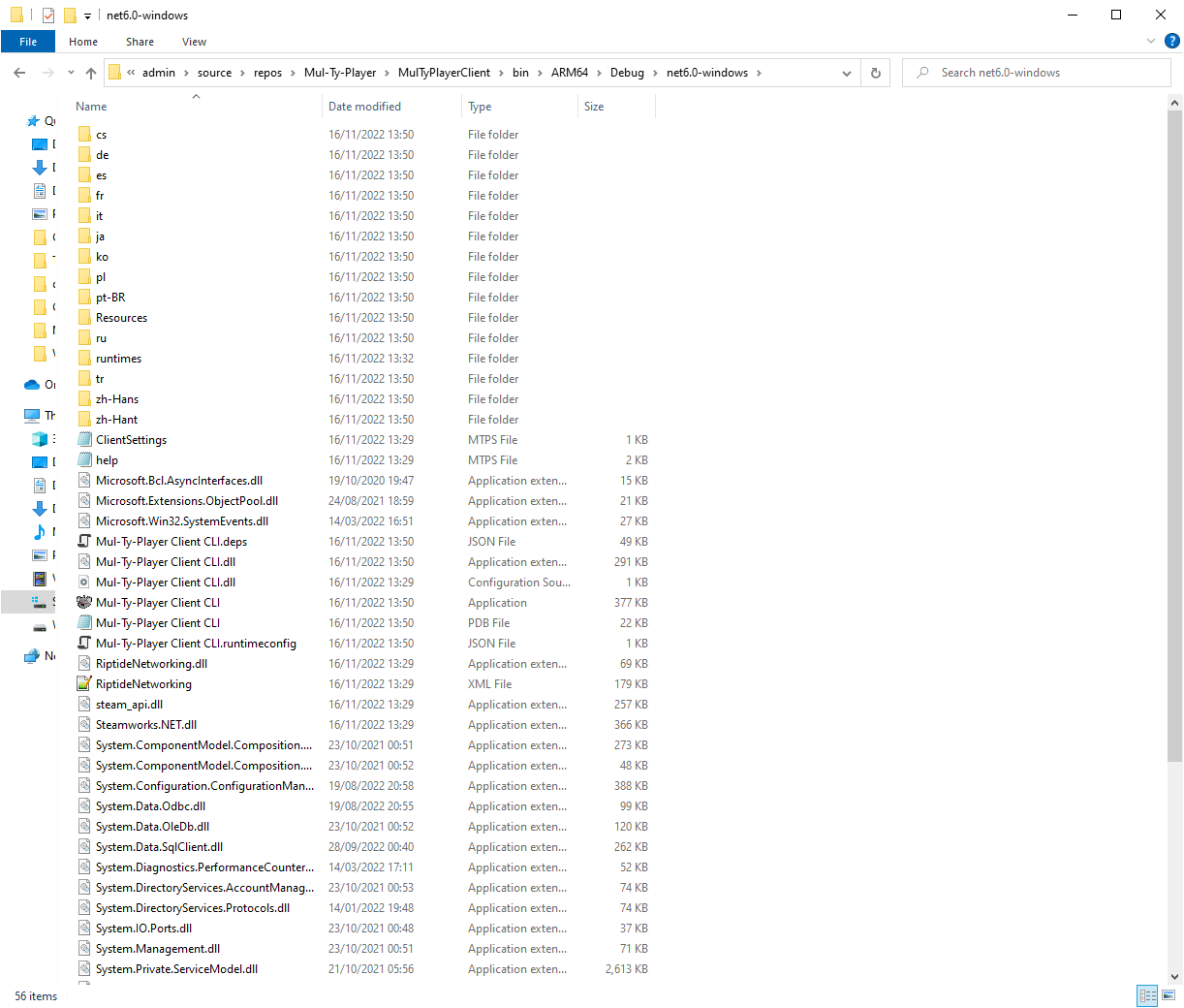Viewport: 1184px width, 1008px height.
Task: Refresh the folder with the refresh icon
Action: (x=876, y=73)
